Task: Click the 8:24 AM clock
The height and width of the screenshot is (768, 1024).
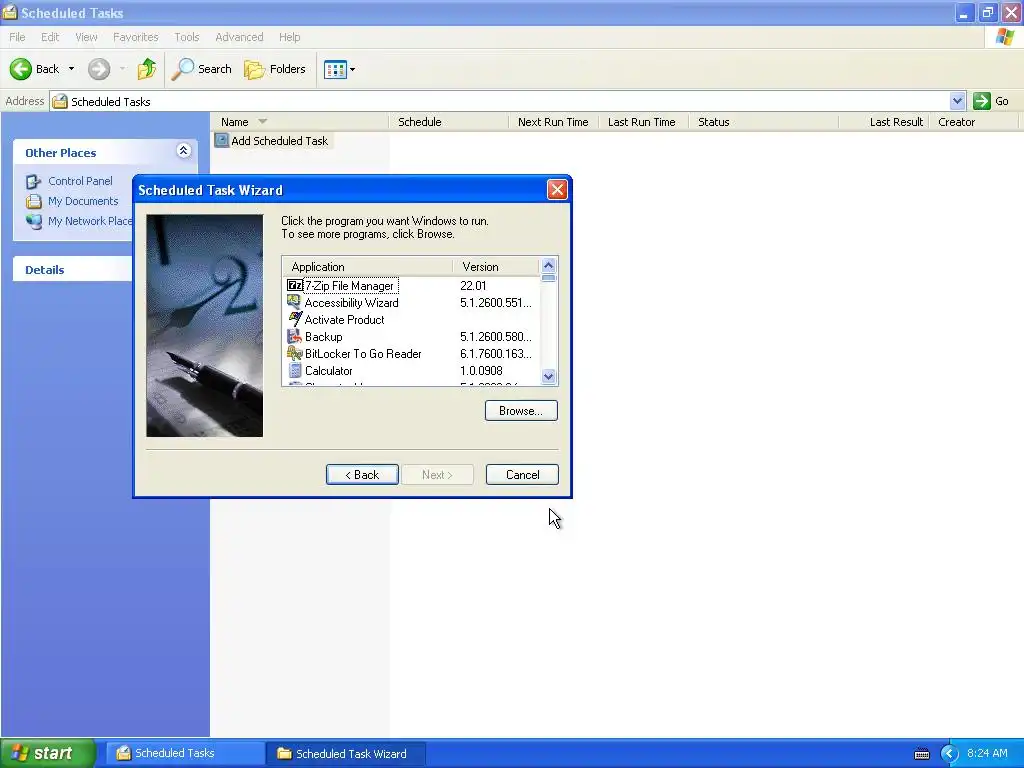Action: pyautogui.click(x=987, y=753)
